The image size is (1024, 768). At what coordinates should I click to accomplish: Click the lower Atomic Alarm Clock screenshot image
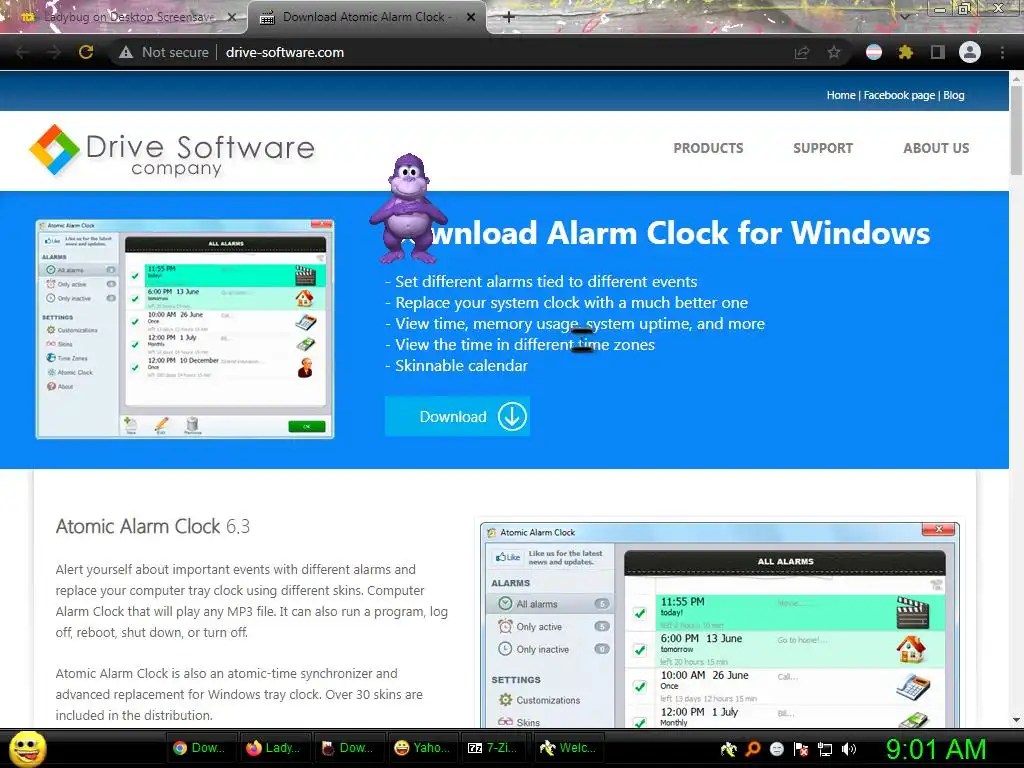[x=720, y=625]
